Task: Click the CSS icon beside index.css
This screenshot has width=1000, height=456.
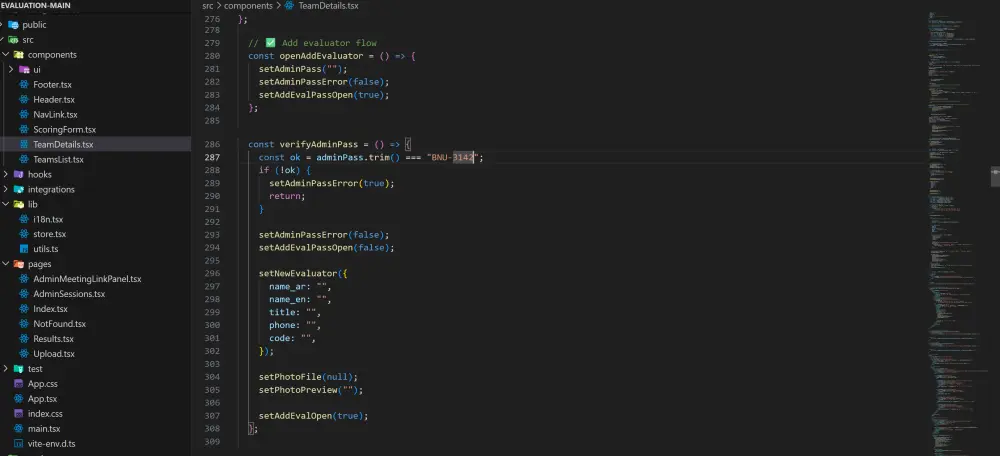Action: [x=18, y=414]
